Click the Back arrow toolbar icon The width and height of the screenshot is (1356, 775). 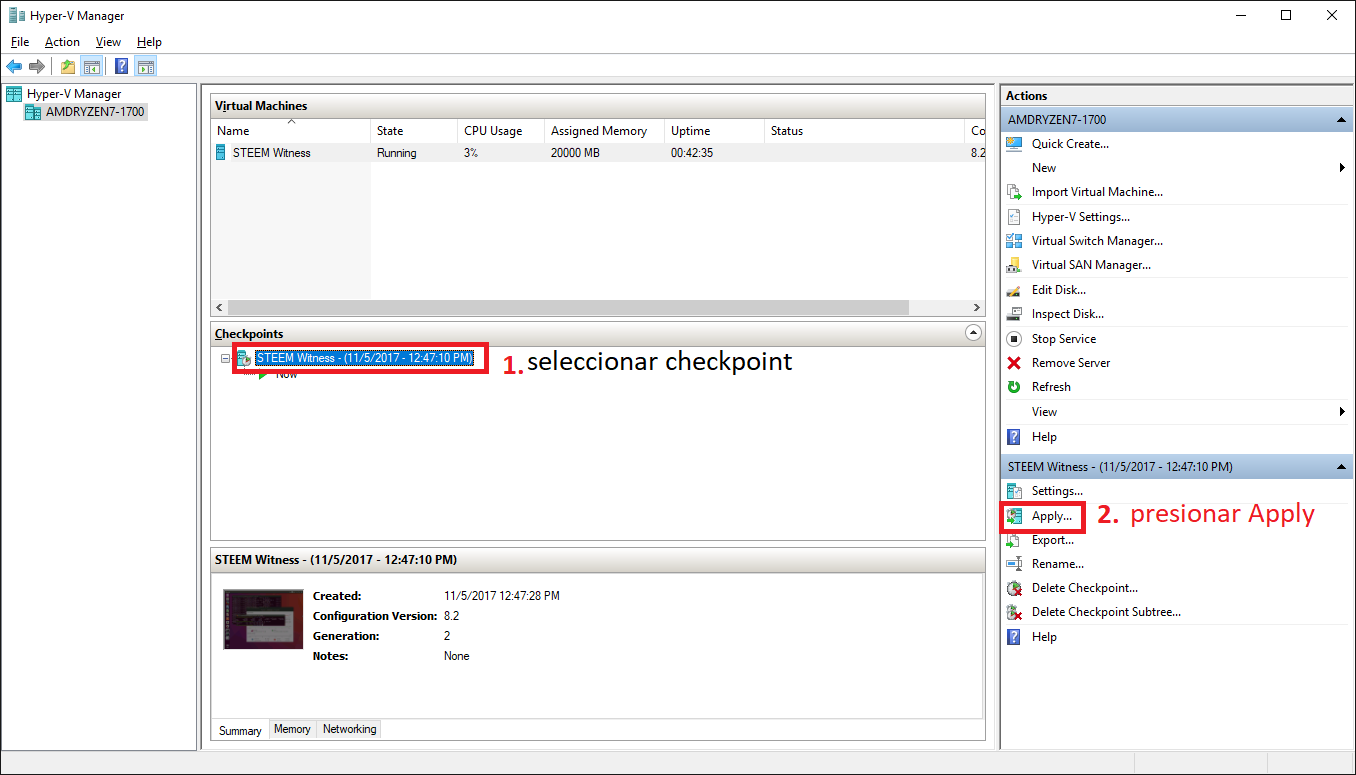(14, 67)
